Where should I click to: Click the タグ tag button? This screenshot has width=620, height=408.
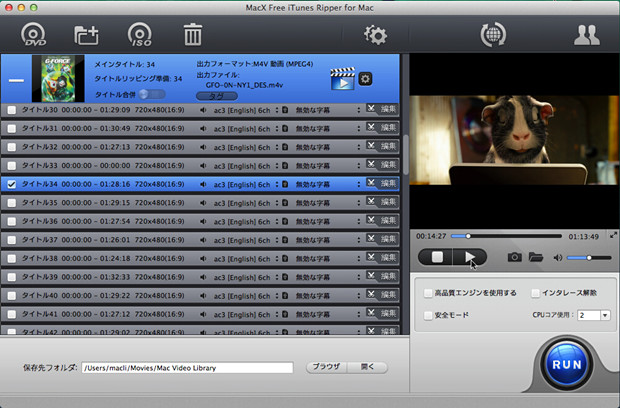(217, 96)
